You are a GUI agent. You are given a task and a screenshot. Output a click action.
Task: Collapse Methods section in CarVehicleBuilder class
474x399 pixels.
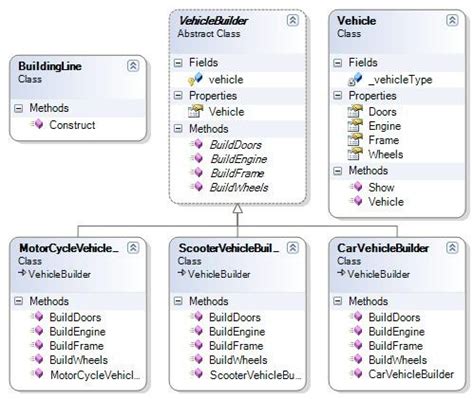pyautogui.click(x=338, y=301)
